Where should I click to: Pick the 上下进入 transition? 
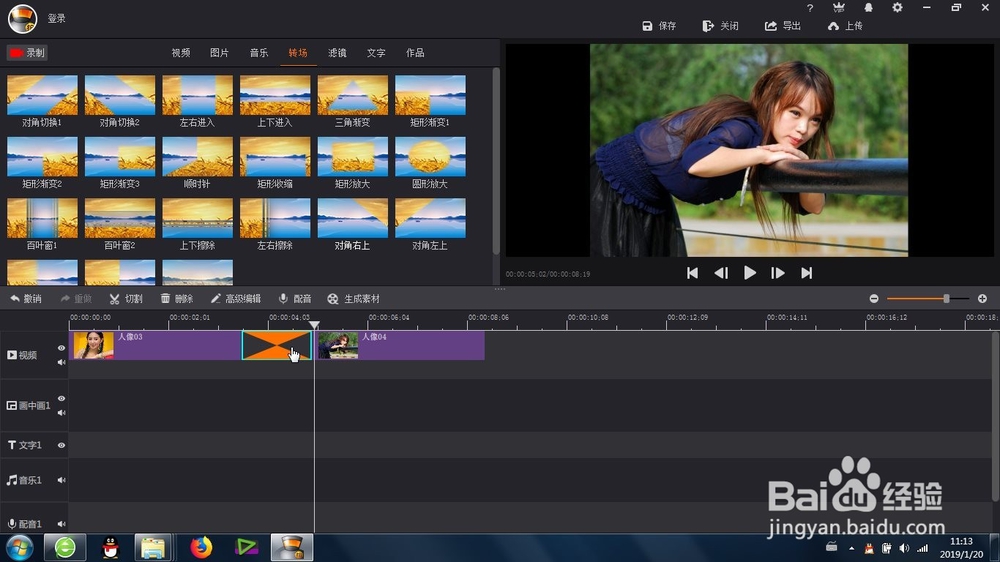275,95
